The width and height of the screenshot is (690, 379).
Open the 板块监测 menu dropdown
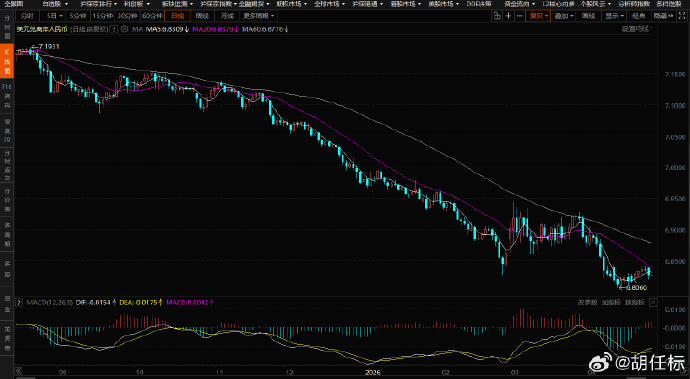click(177, 4)
